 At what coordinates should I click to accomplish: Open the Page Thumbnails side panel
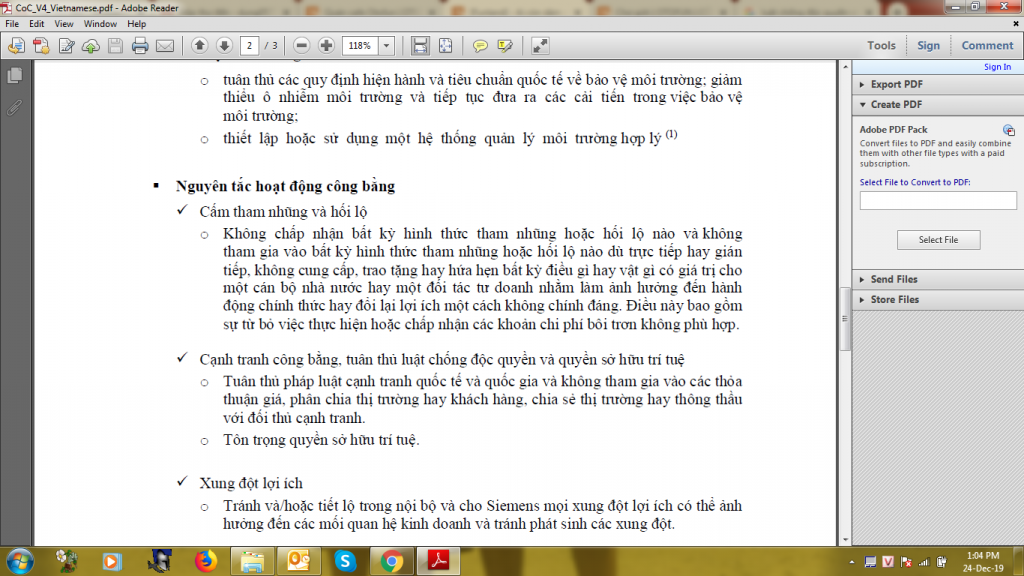tap(14, 75)
